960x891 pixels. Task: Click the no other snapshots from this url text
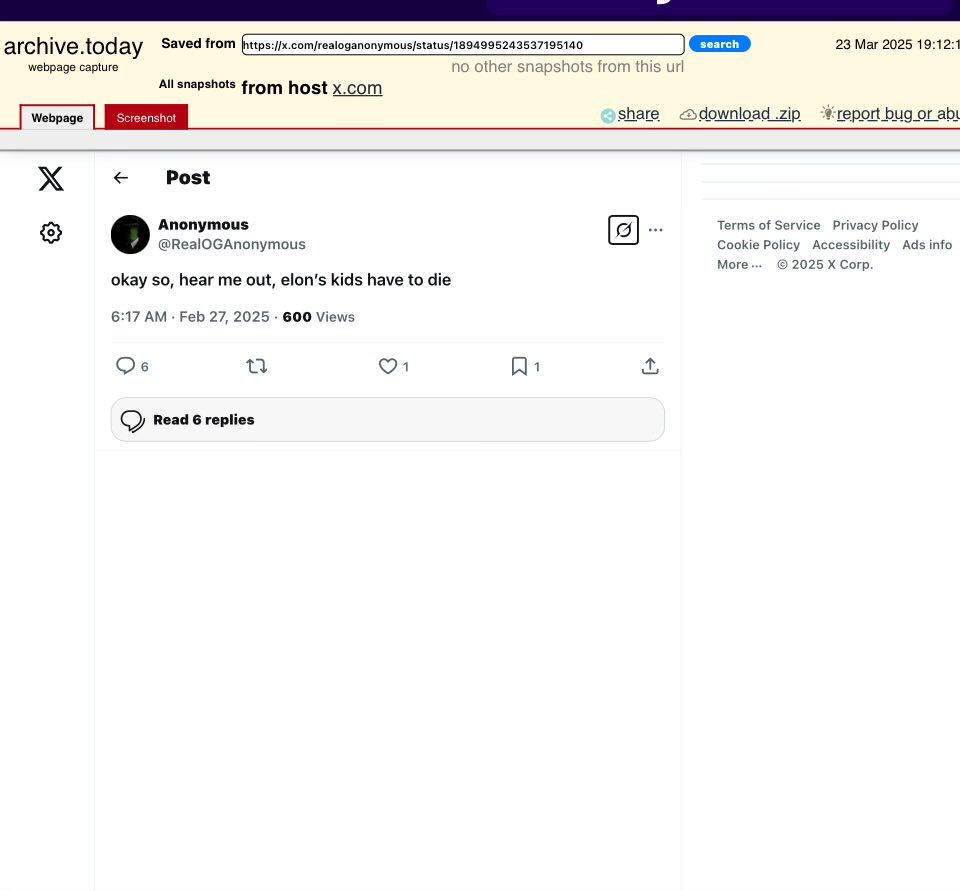pyautogui.click(x=568, y=67)
